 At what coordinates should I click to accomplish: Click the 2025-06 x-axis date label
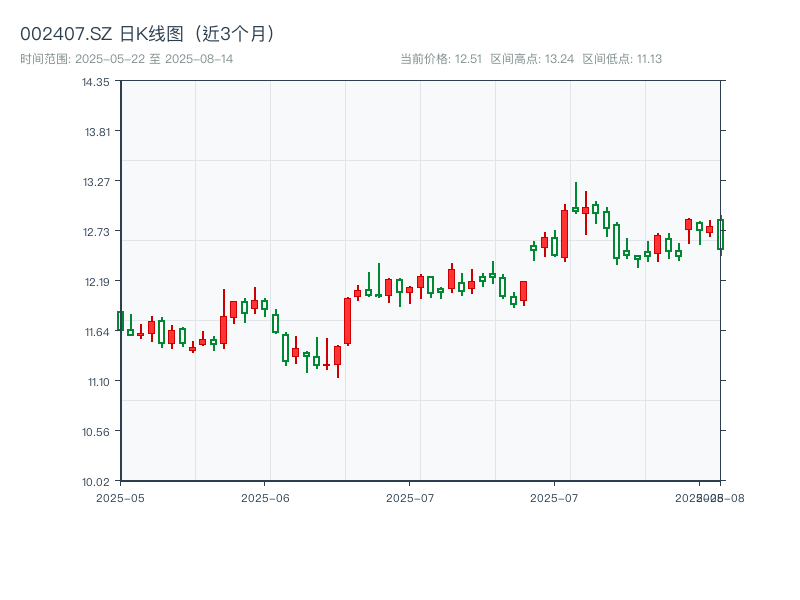(x=265, y=497)
